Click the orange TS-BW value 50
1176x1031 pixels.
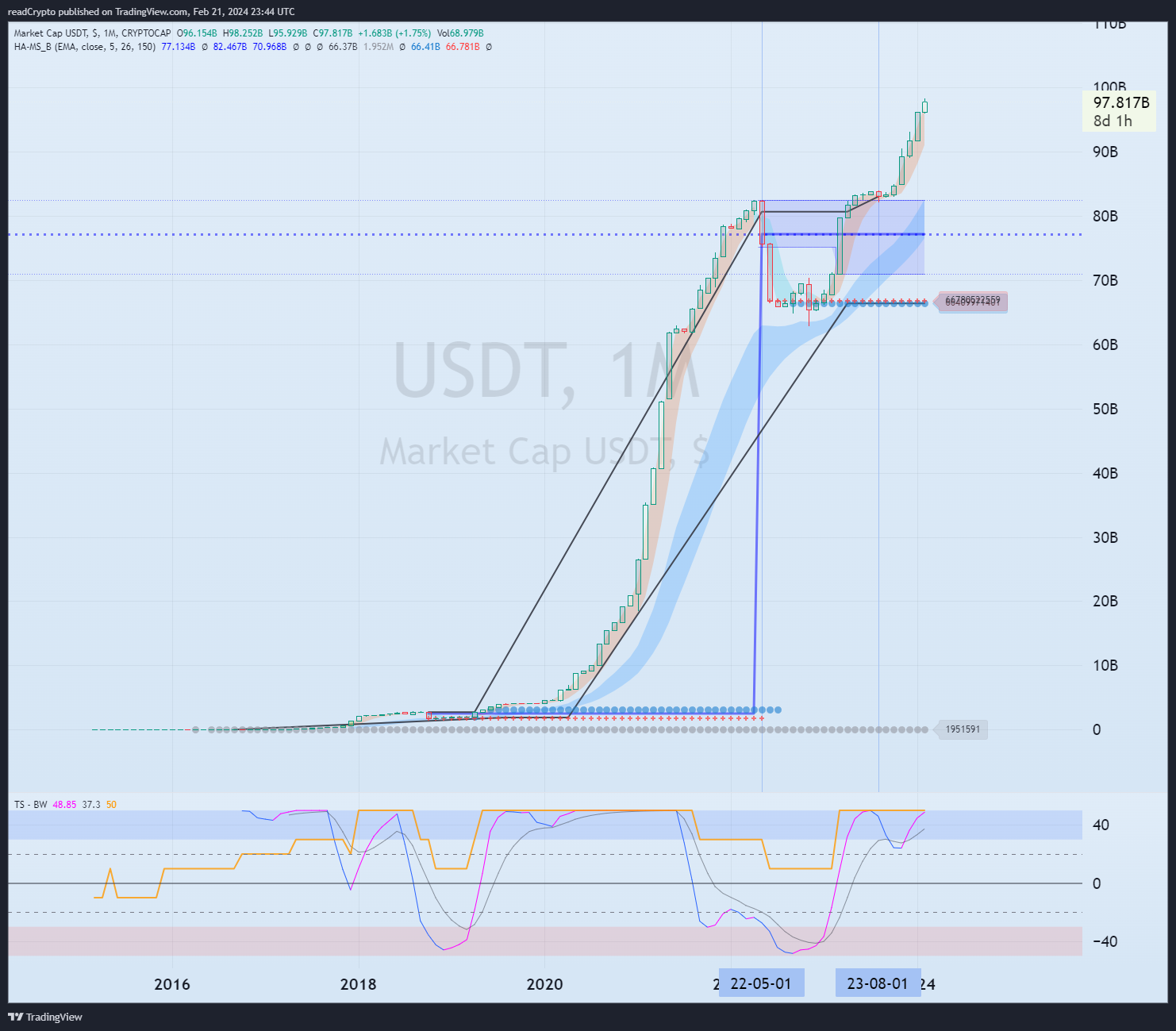pyautogui.click(x=111, y=805)
